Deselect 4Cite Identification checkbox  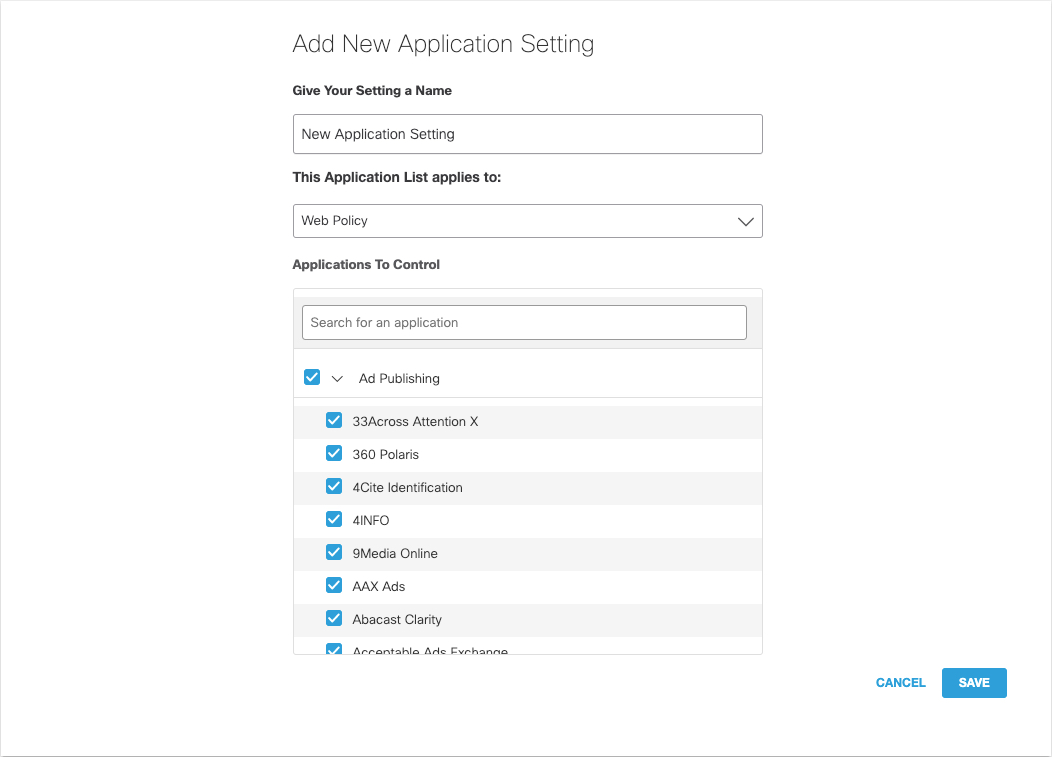click(334, 487)
